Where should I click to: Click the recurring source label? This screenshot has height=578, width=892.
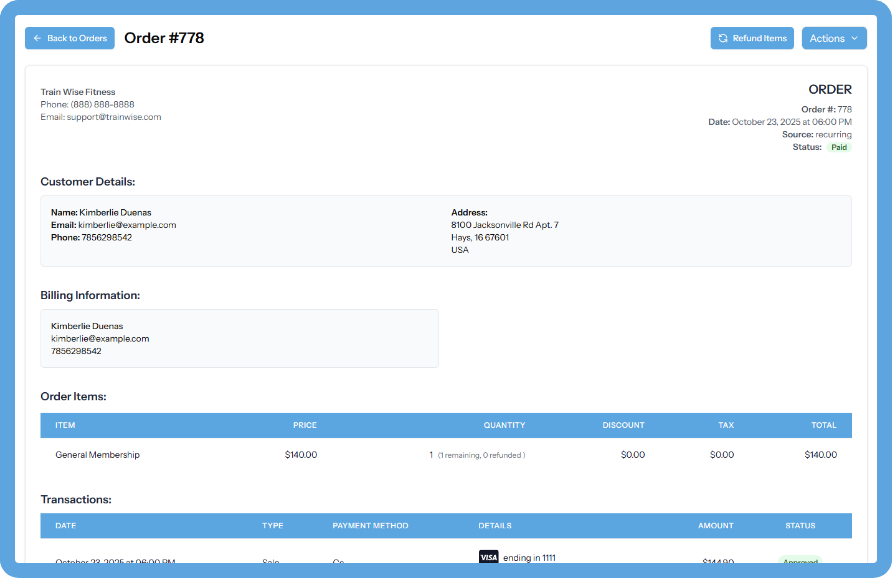832,134
